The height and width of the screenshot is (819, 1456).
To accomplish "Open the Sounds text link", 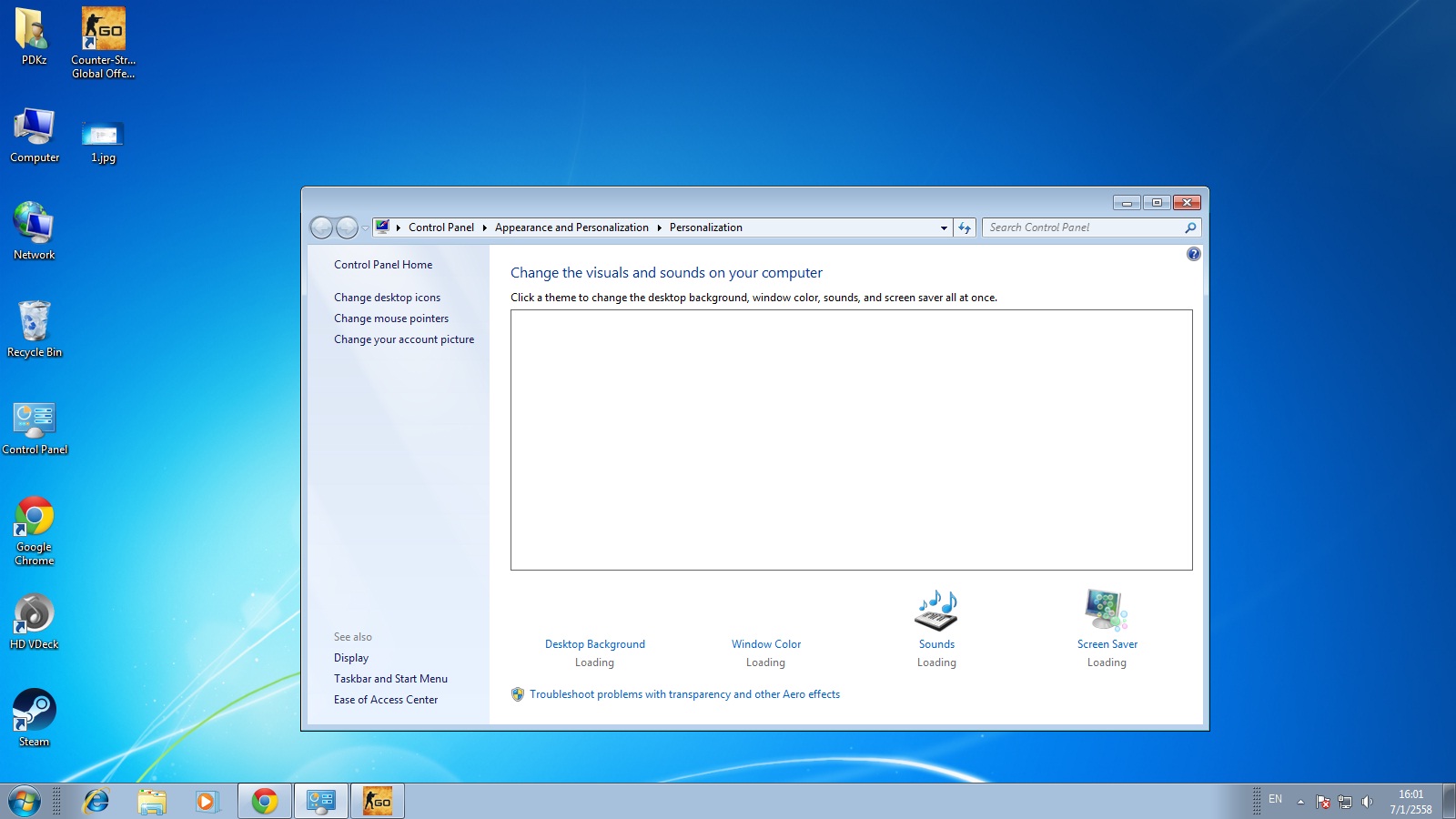I will [x=936, y=644].
